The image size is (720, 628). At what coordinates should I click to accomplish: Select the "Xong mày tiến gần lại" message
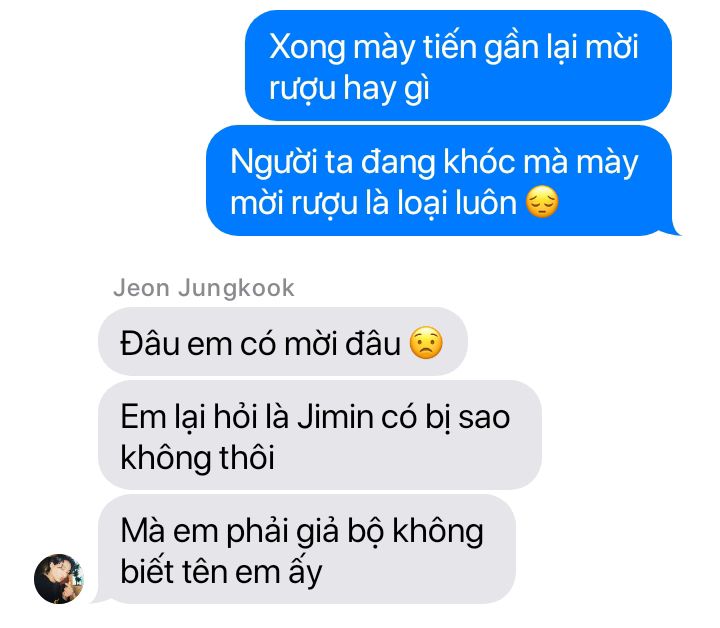(458, 65)
